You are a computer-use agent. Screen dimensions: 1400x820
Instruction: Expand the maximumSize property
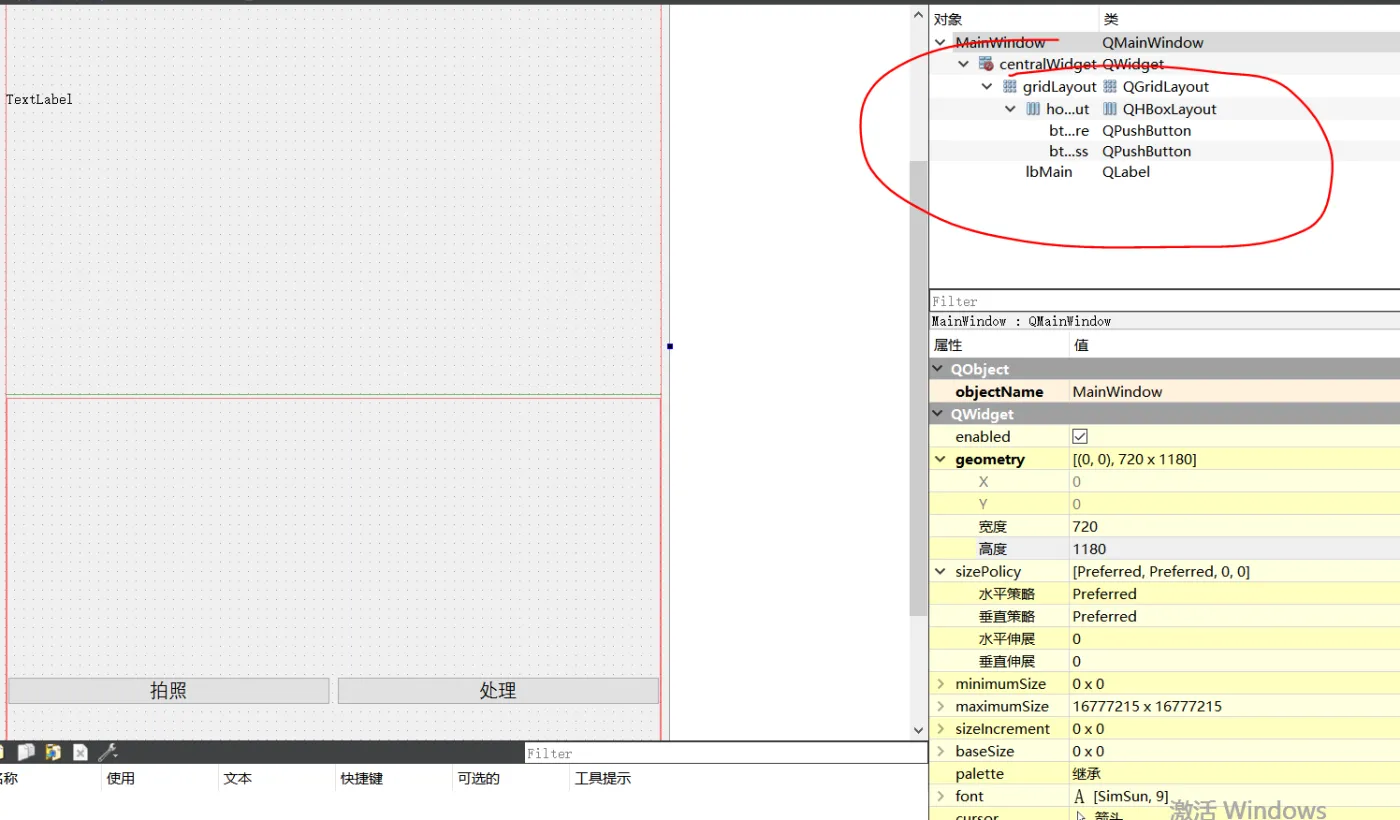940,706
